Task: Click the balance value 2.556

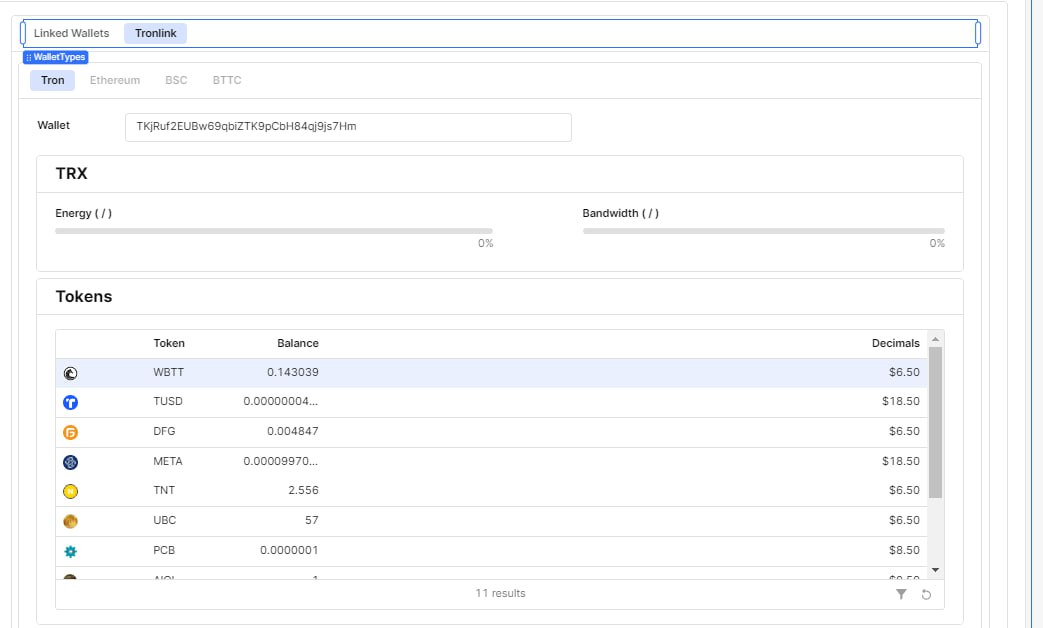Action: 303,491
